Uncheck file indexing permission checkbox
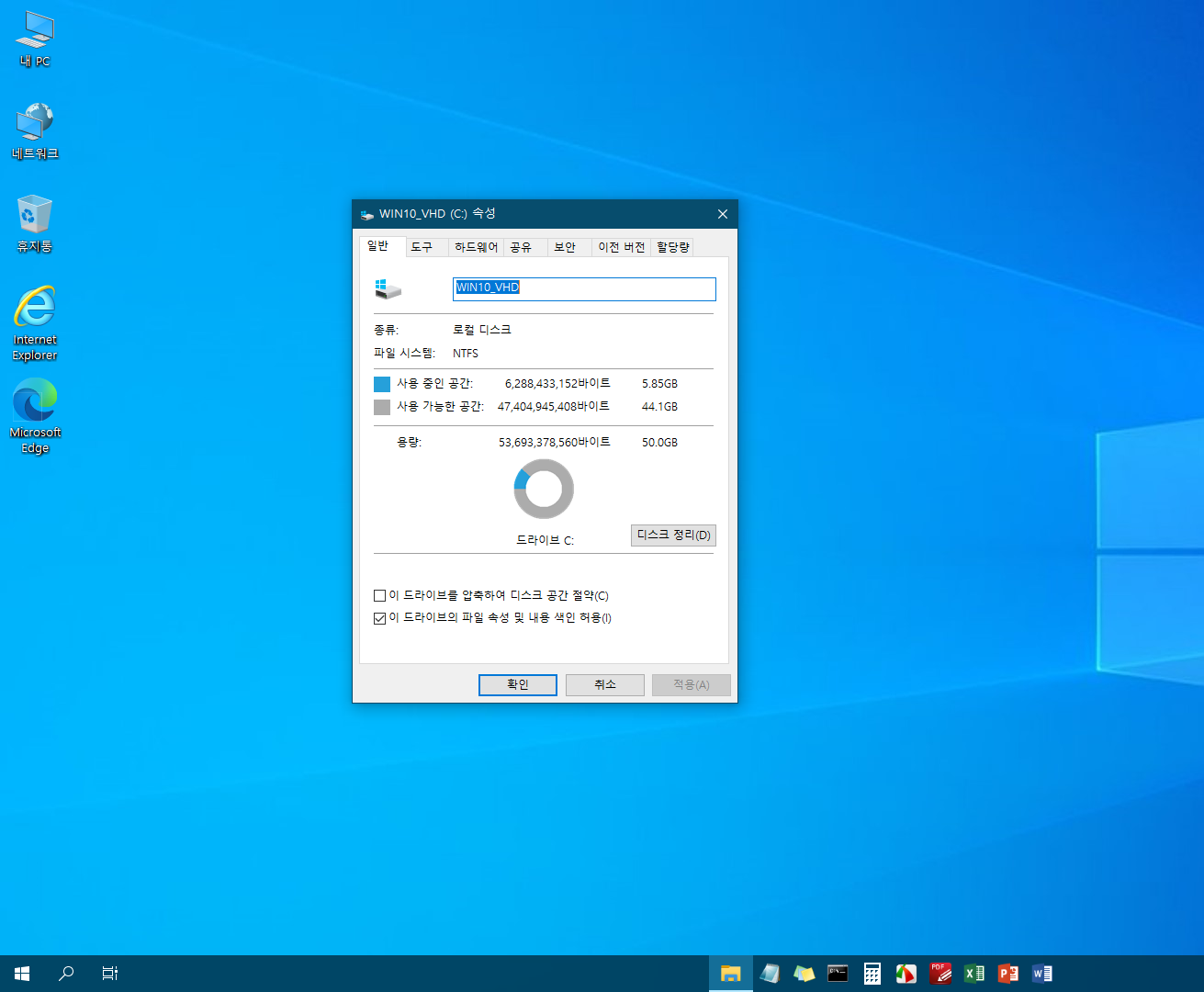The width and height of the screenshot is (1204, 992). [x=379, y=618]
